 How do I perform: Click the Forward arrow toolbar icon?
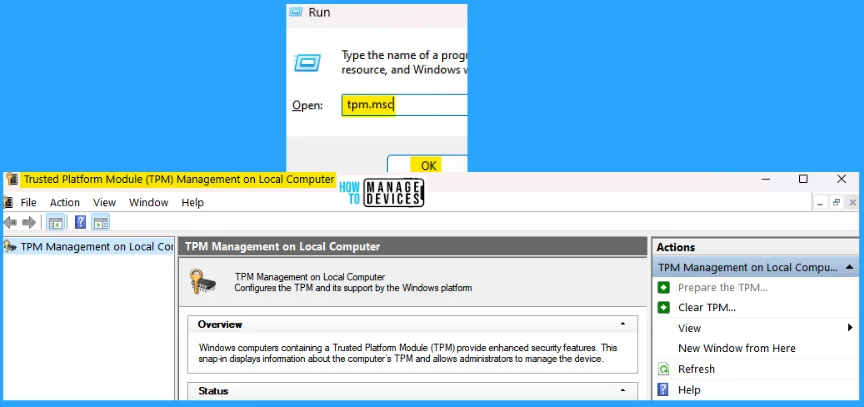[x=29, y=223]
